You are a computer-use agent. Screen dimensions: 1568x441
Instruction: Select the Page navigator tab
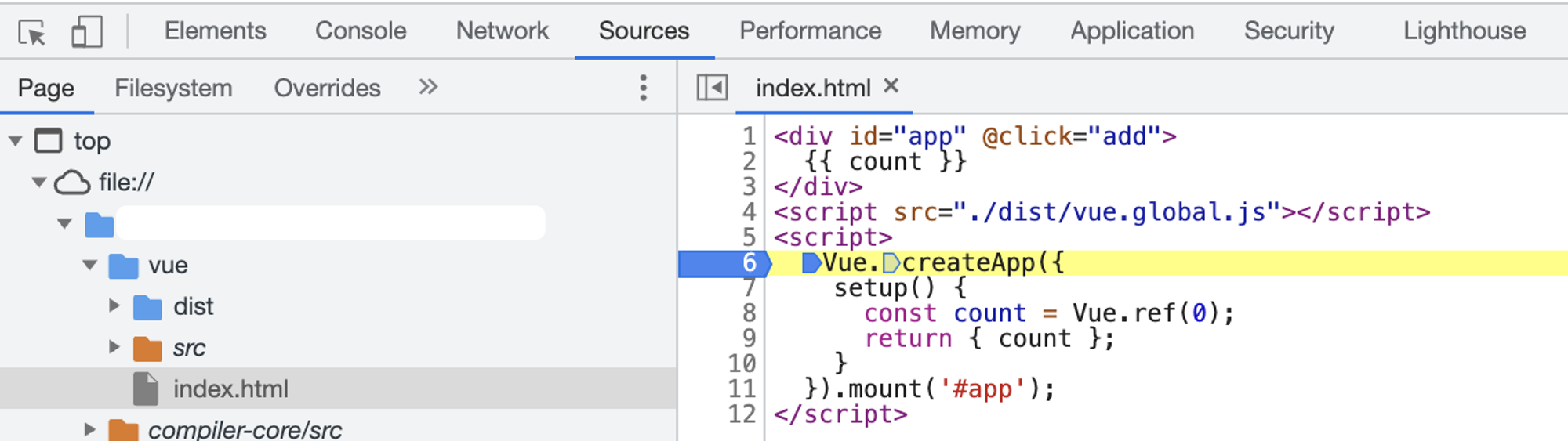pos(46,88)
